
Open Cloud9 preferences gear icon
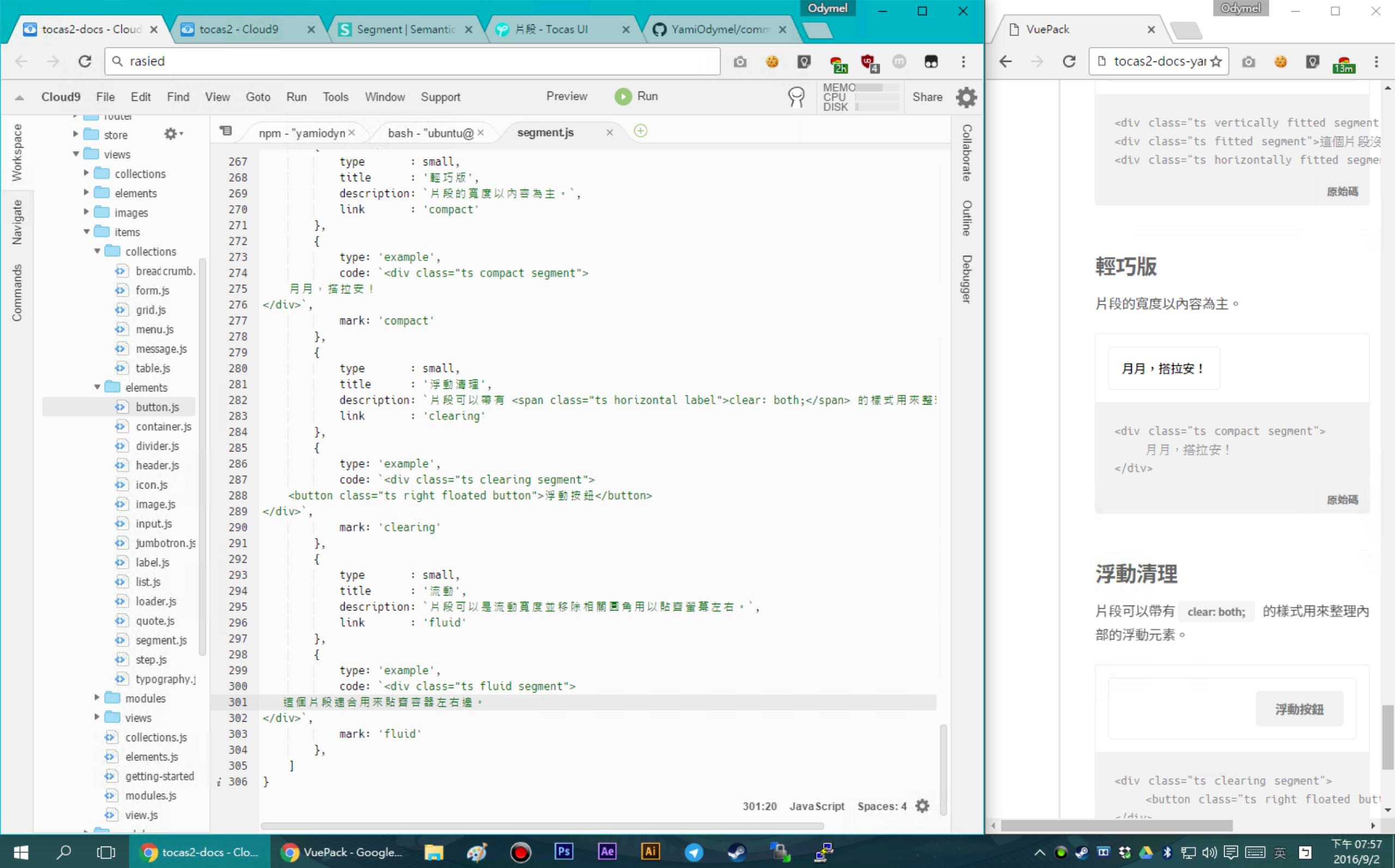tap(966, 97)
